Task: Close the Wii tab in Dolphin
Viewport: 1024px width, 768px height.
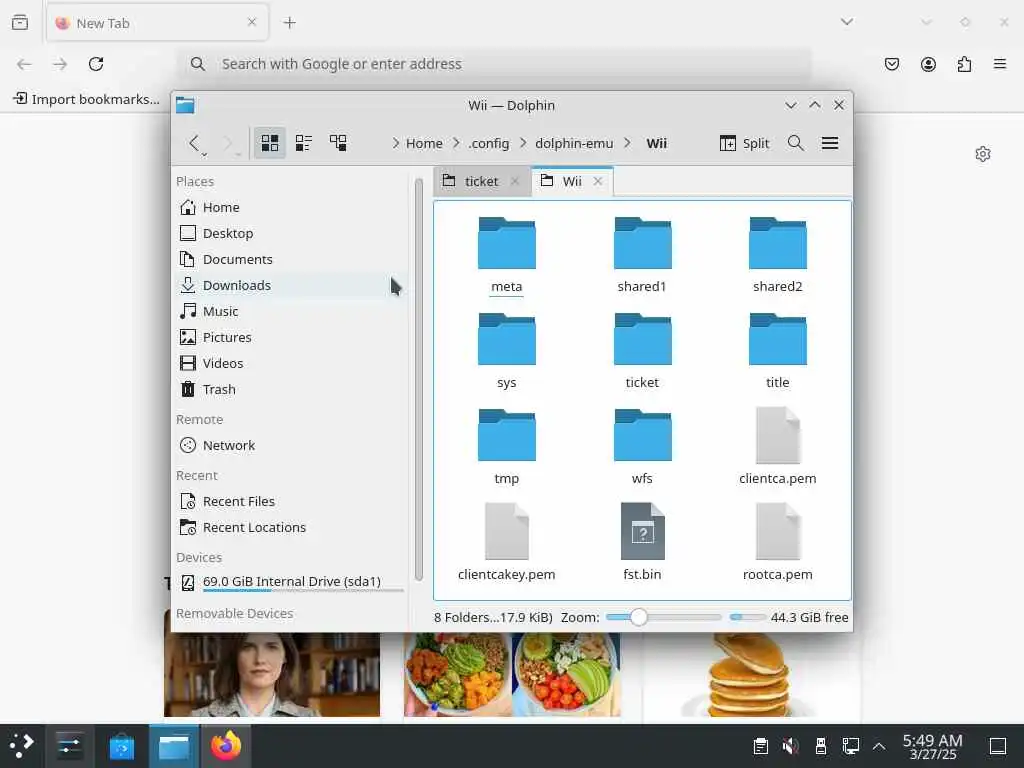Action: (598, 181)
